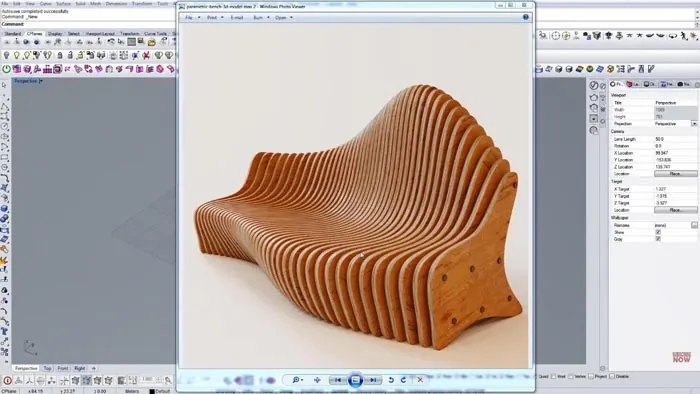Click the Wallpaper Filename browse button
The height and width of the screenshot is (394, 700).
[x=694, y=225]
